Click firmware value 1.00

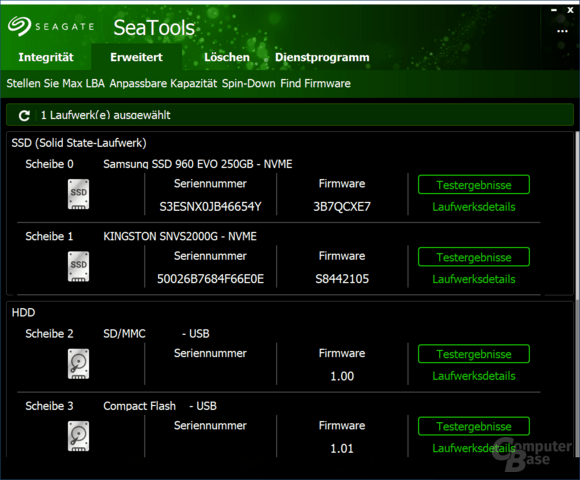click(342, 376)
